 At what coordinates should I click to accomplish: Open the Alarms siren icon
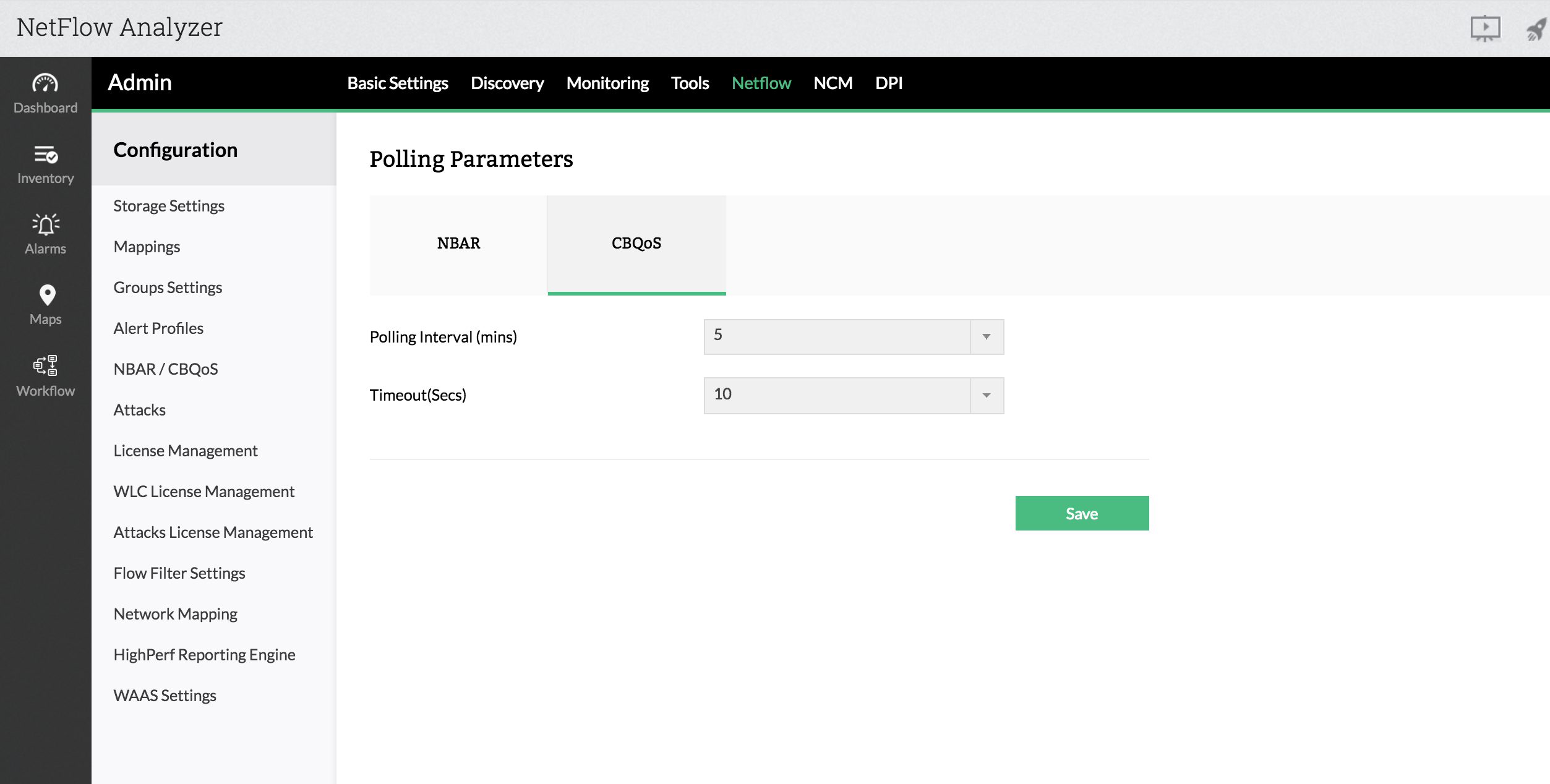pos(45,224)
